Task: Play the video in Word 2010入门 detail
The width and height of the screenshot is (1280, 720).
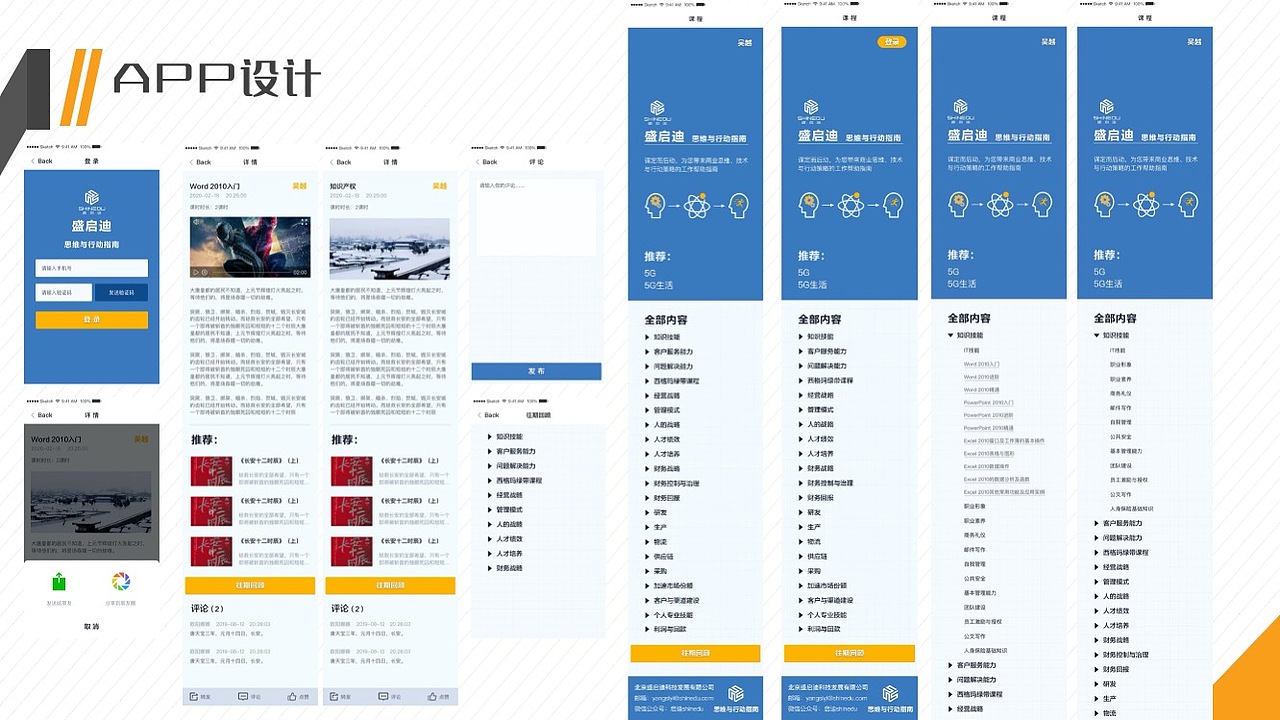Action: point(195,272)
